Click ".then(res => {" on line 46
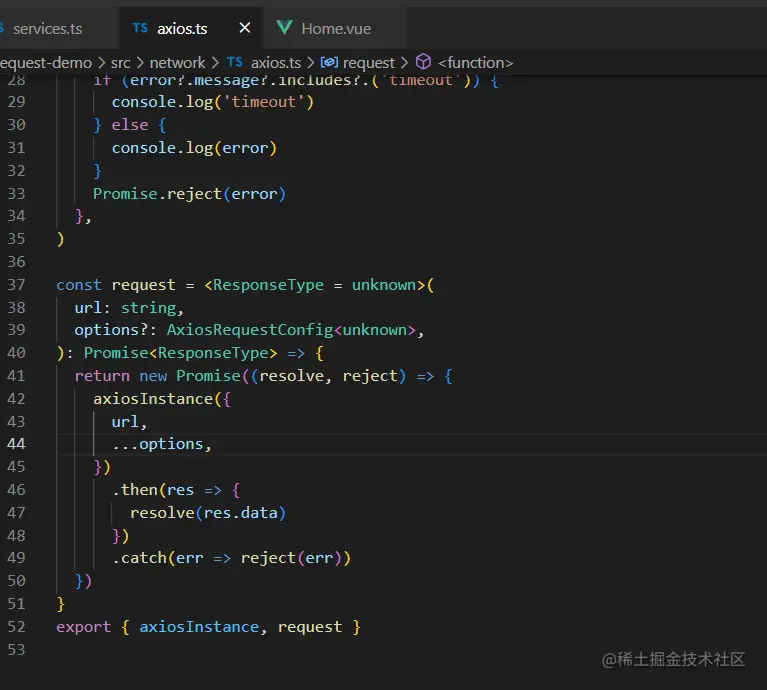This screenshot has height=690, width=767. click(x=176, y=490)
